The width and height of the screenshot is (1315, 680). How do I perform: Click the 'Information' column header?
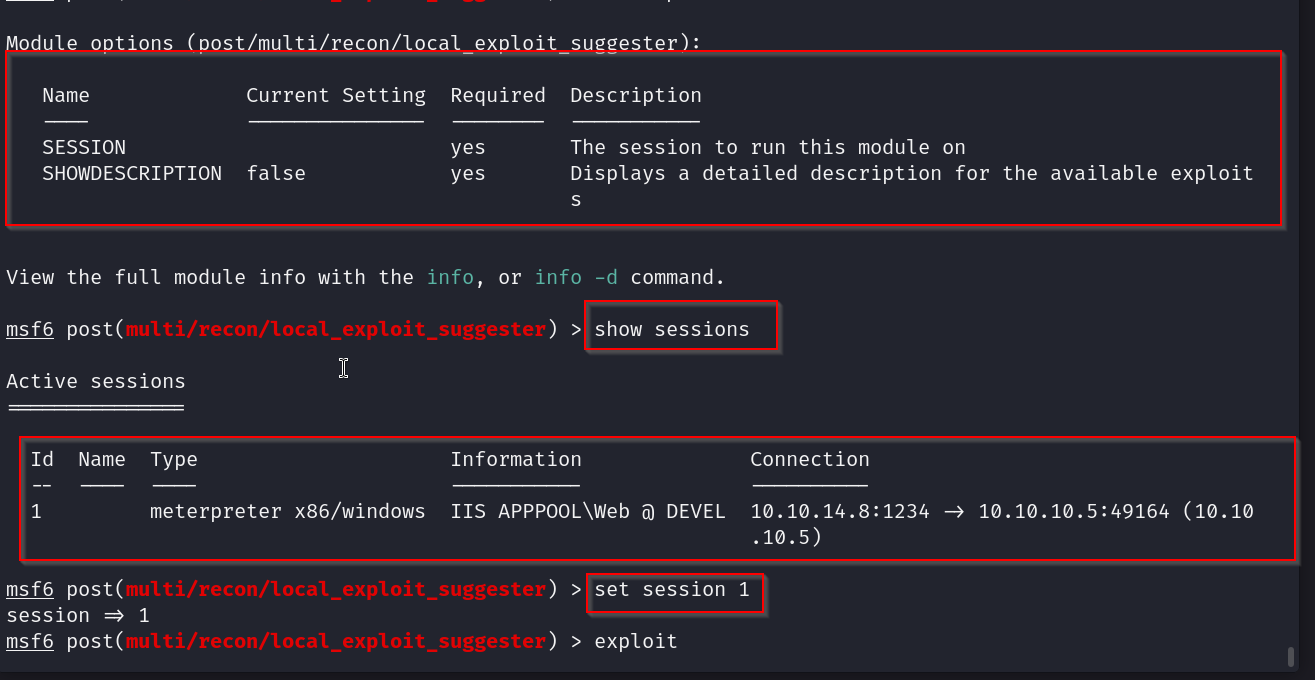516,459
